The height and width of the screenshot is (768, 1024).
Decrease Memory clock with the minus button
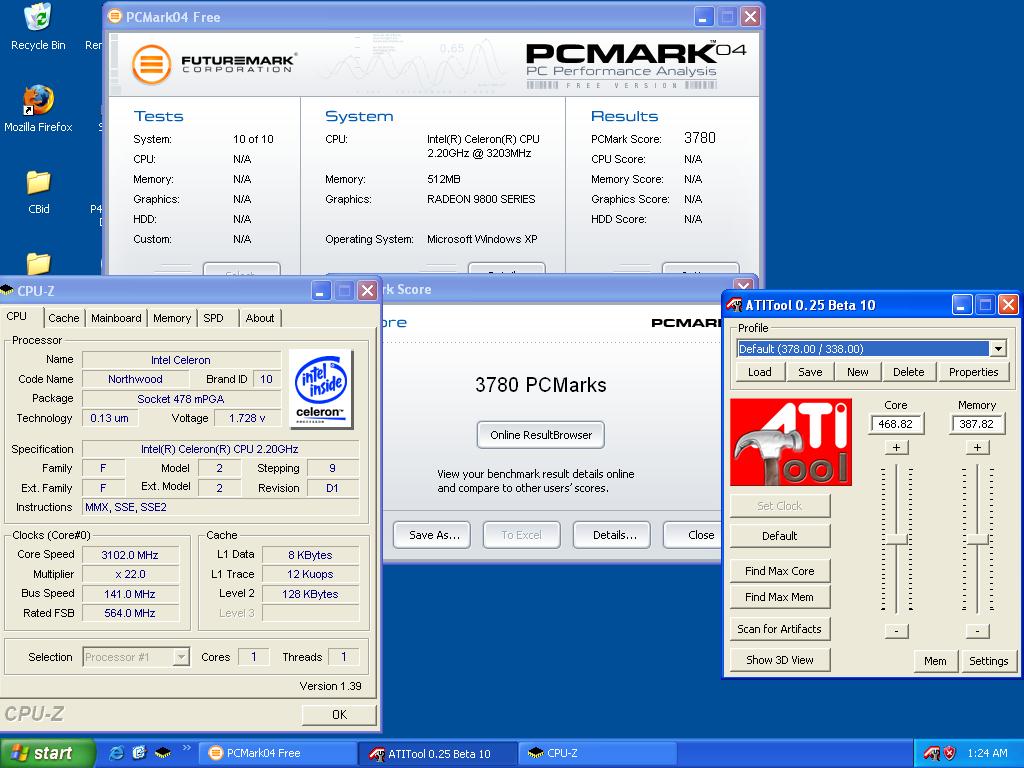pyautogui.click(x=977, y=631)
